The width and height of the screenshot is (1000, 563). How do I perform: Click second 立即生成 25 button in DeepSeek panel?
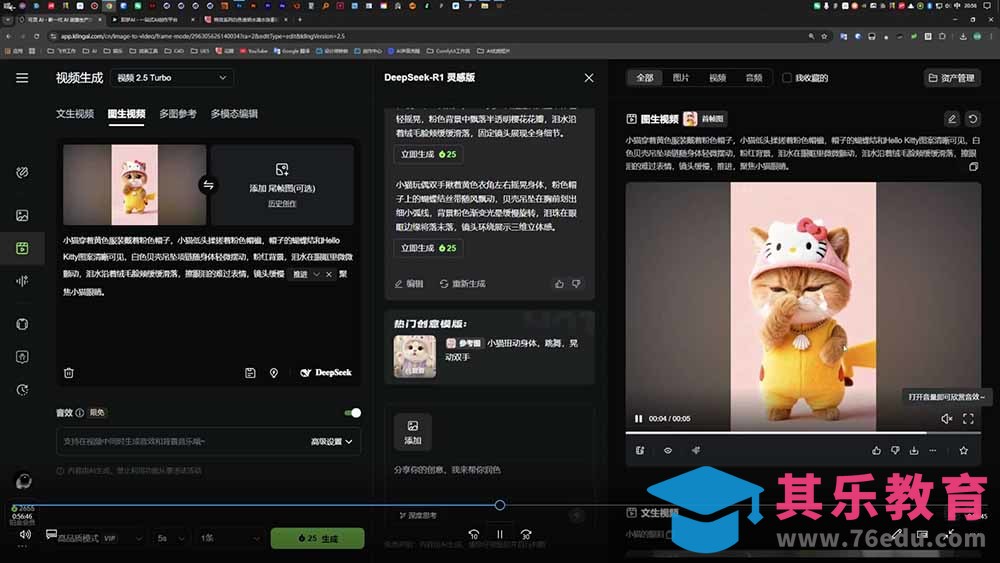pyautogui.click(x=428, y=248)
